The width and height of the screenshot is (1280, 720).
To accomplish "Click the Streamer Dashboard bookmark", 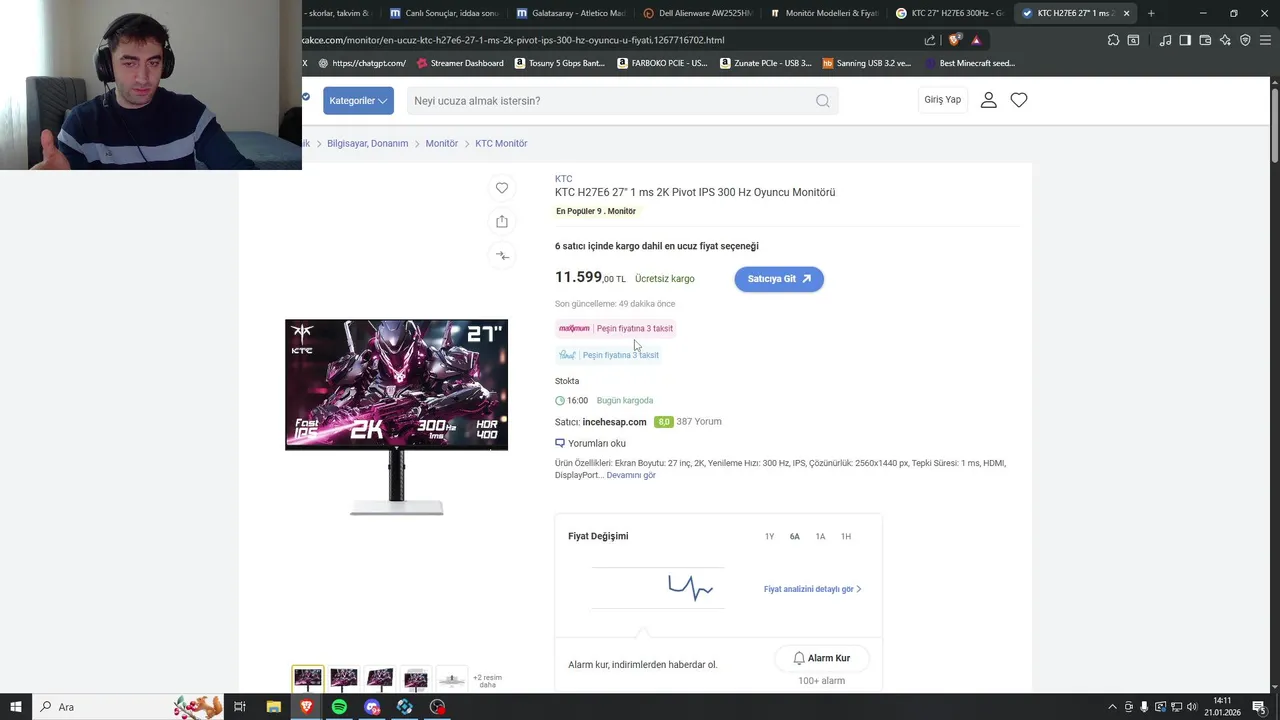I will (460, 63).
